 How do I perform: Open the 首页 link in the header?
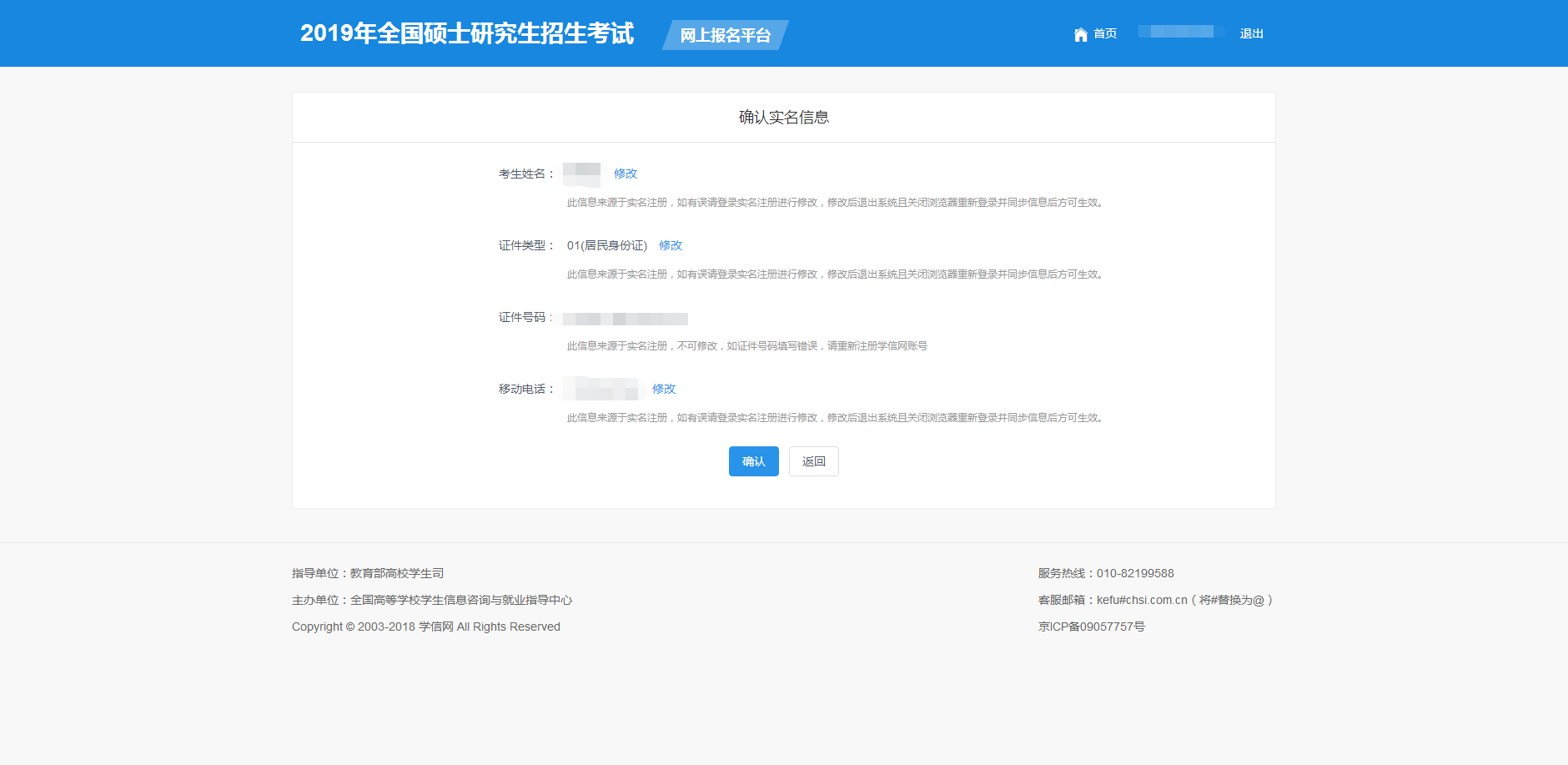1105,34
